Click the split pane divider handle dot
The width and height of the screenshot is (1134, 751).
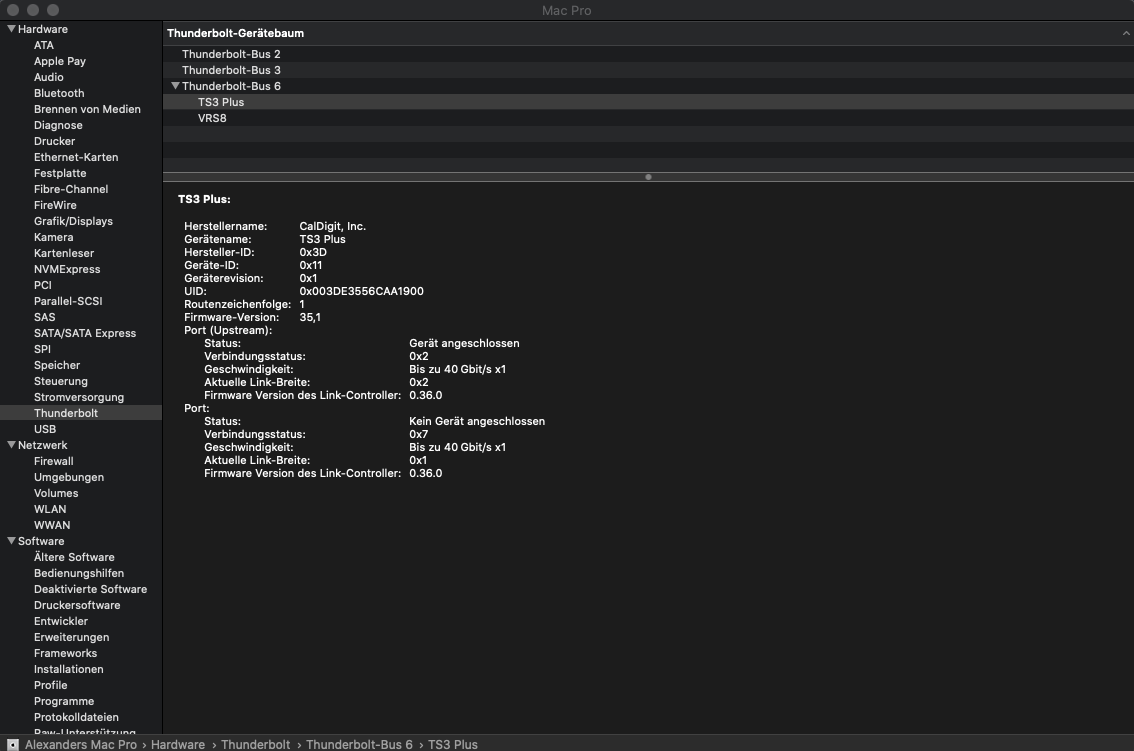click(x=648, y=177)
